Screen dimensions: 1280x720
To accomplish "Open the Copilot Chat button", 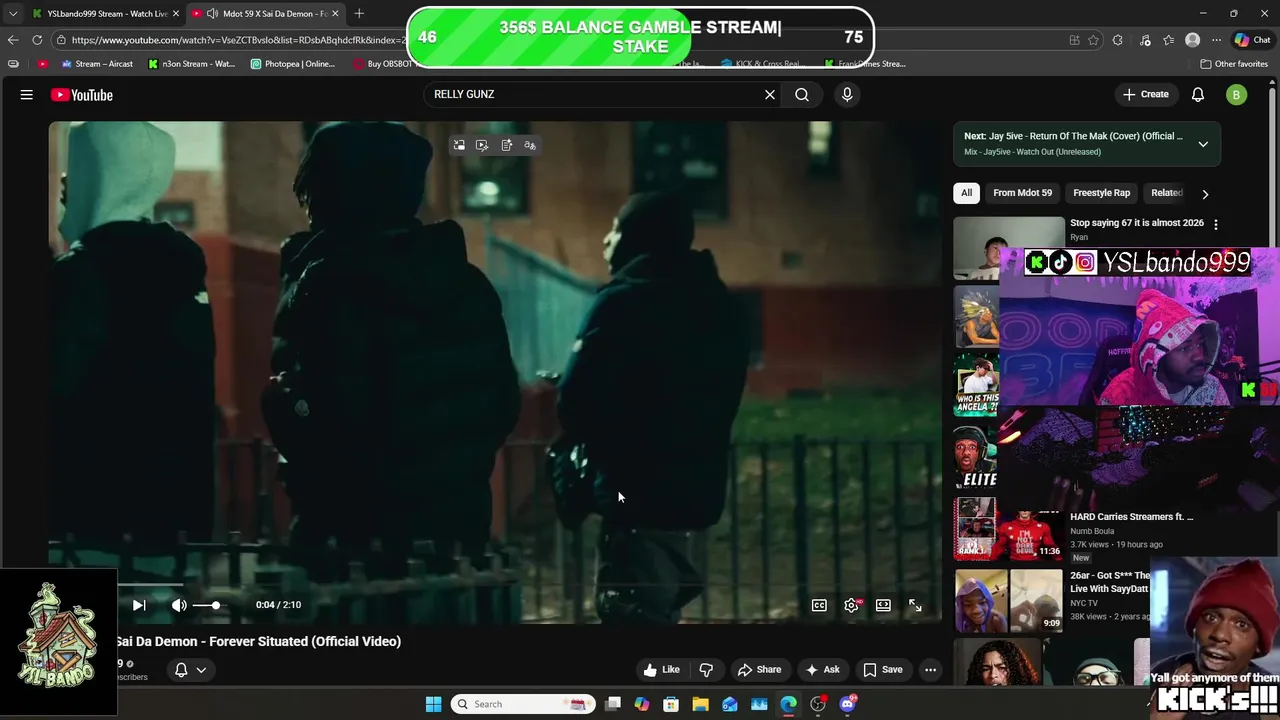I will [x=1253, y=40].
